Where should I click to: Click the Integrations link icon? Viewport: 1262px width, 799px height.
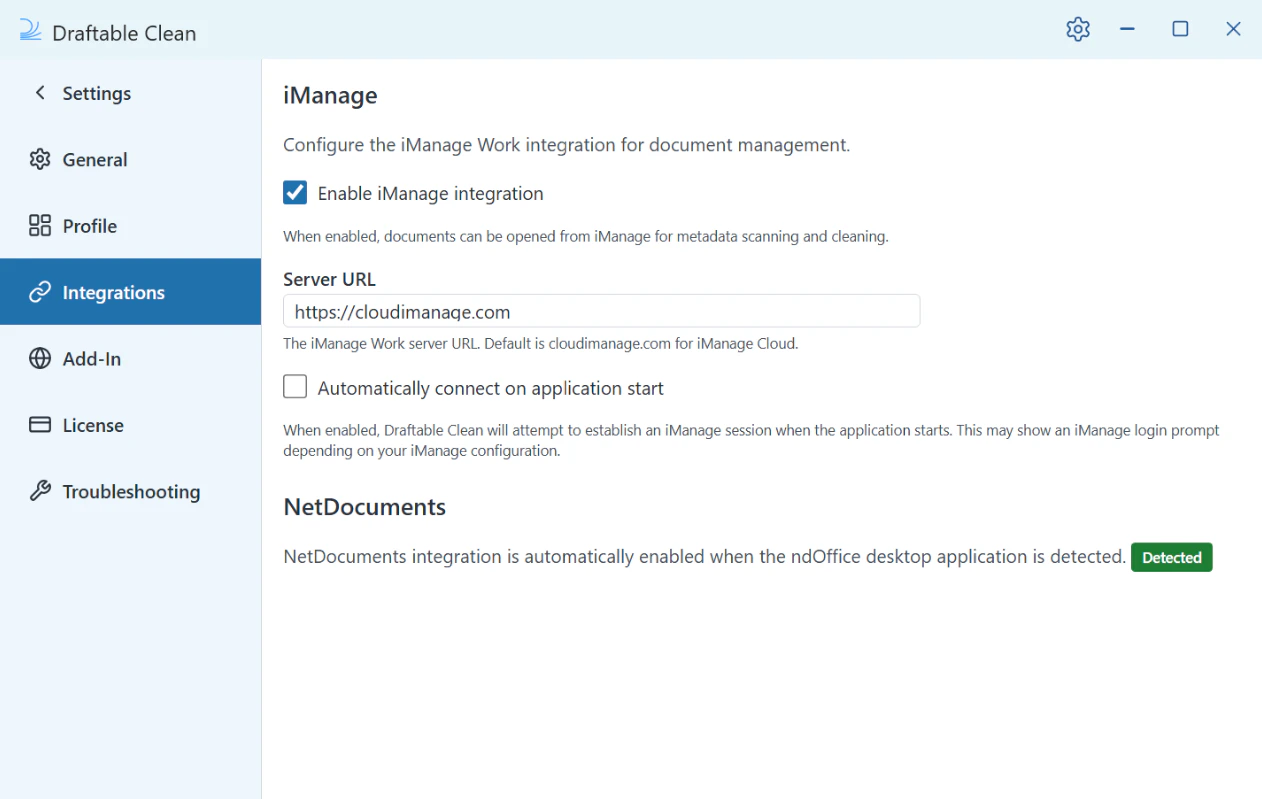click(40, 292)
